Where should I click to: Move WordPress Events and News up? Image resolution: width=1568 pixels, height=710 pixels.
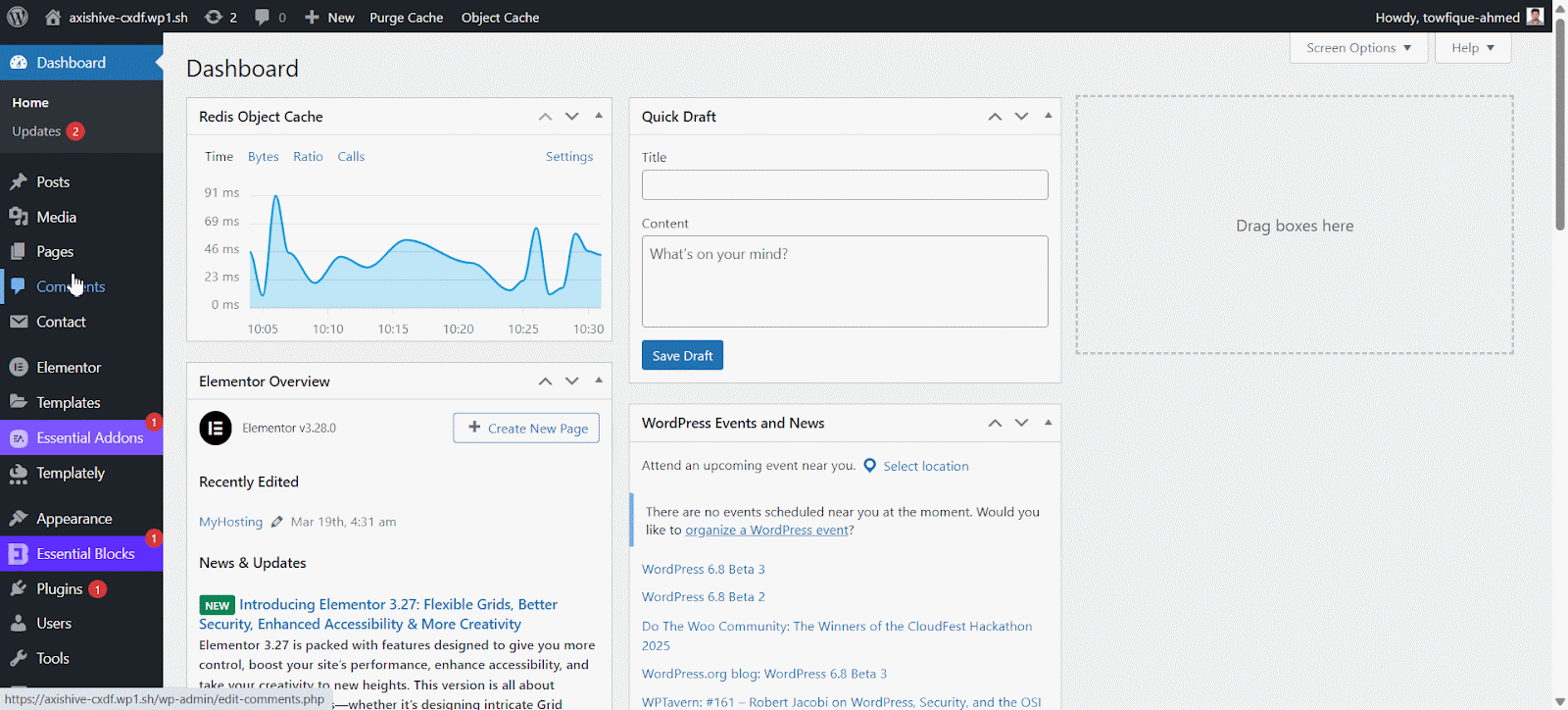point(995,424)
